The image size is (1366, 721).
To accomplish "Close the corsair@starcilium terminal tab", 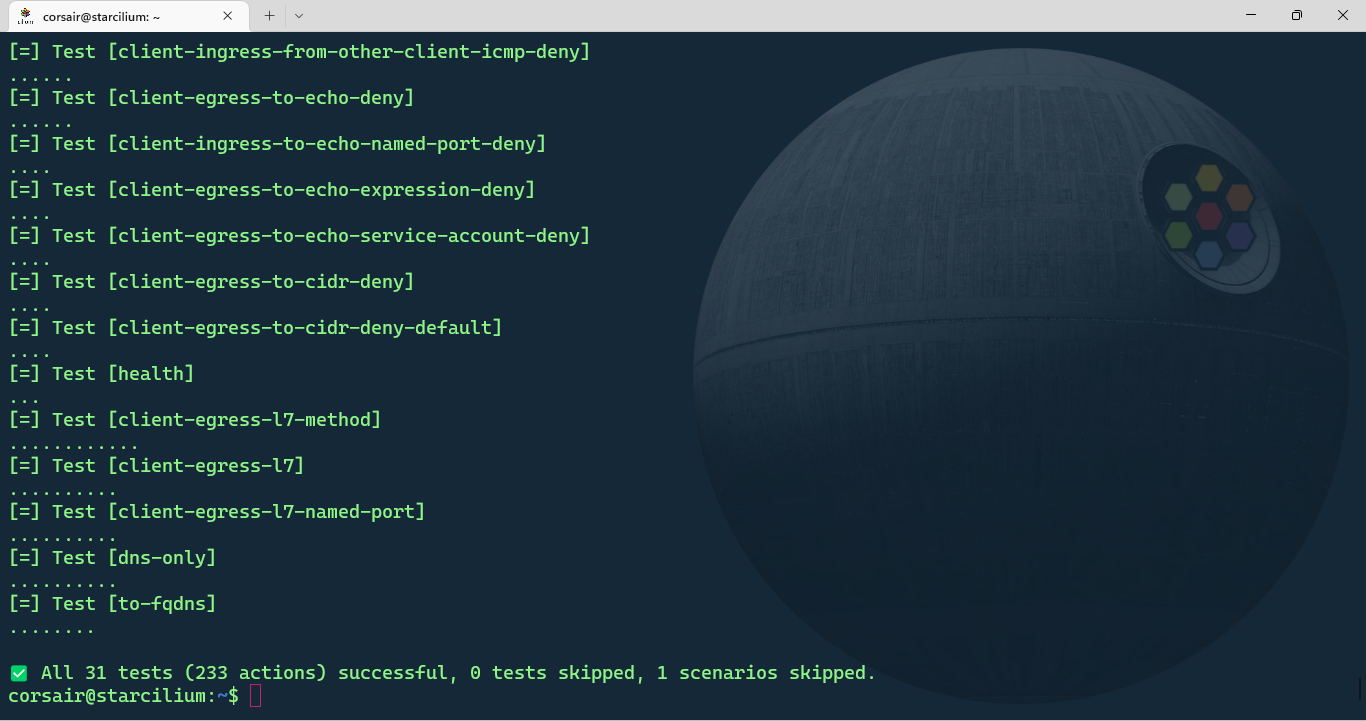I will (x=228, y=16).
